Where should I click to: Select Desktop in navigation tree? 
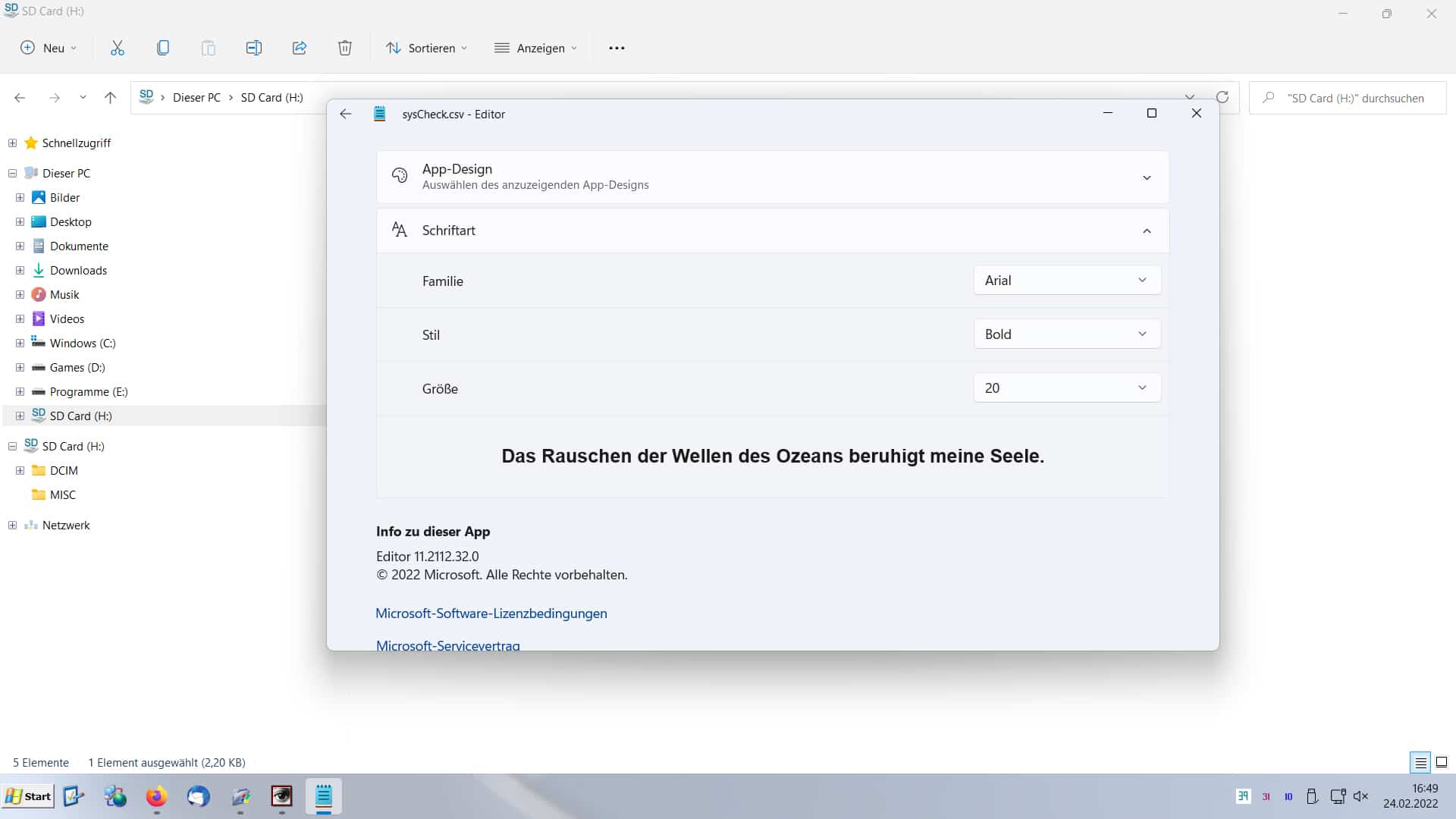71,221
